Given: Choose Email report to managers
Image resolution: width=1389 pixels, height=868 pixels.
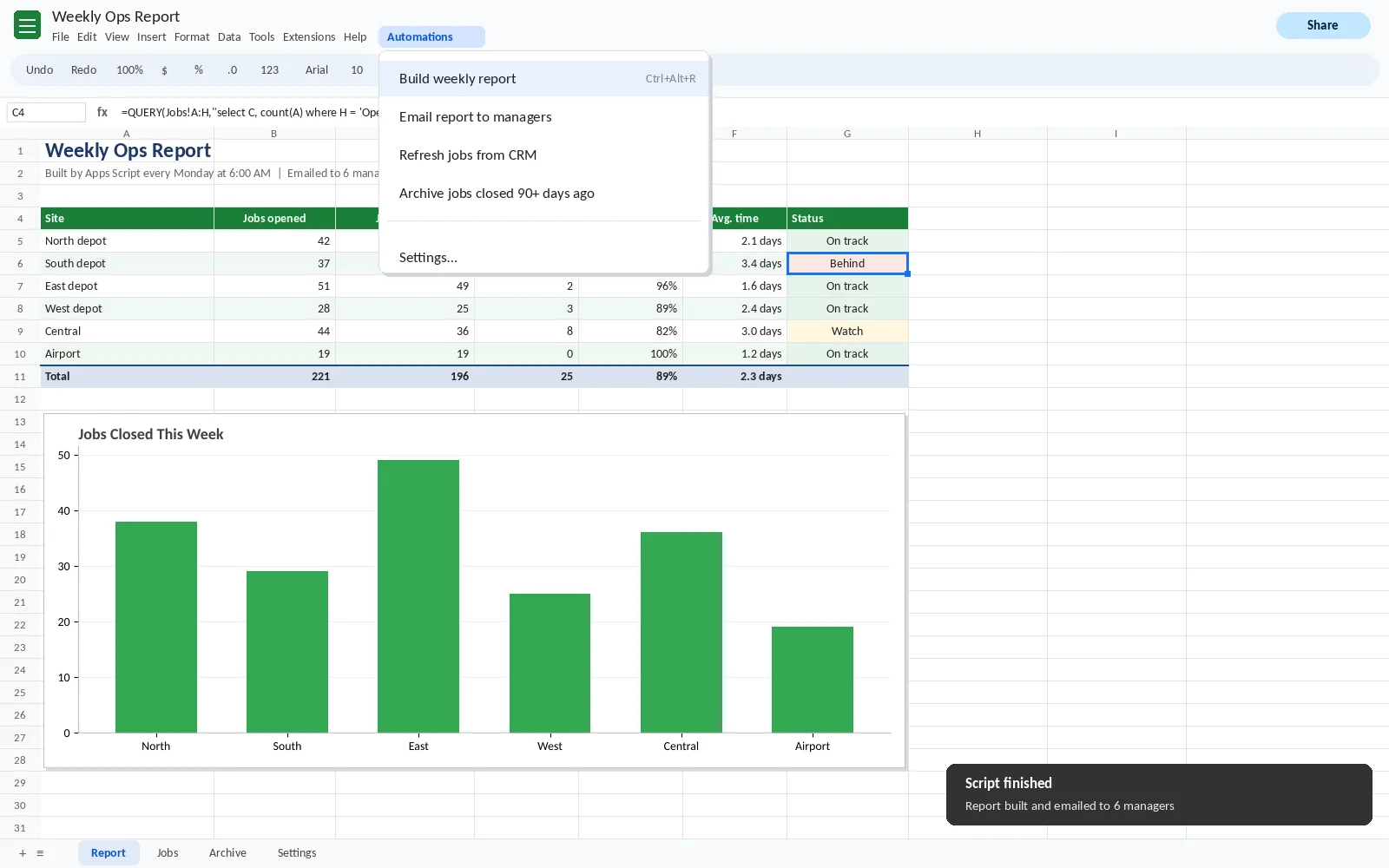Looking at the screenshot, I should 544,117.
